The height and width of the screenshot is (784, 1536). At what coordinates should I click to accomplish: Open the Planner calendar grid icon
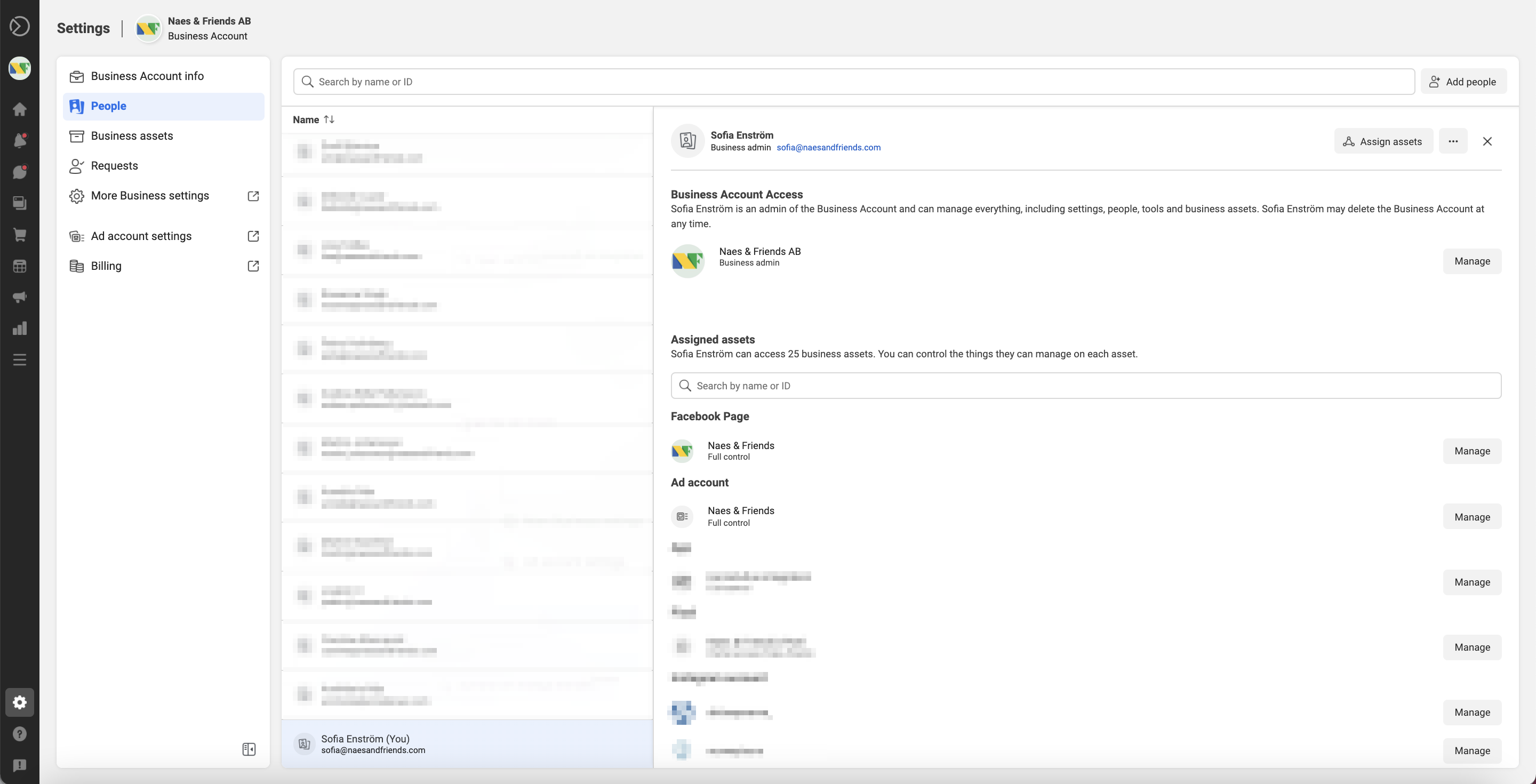pyautogui.click(x=20, y=266)
